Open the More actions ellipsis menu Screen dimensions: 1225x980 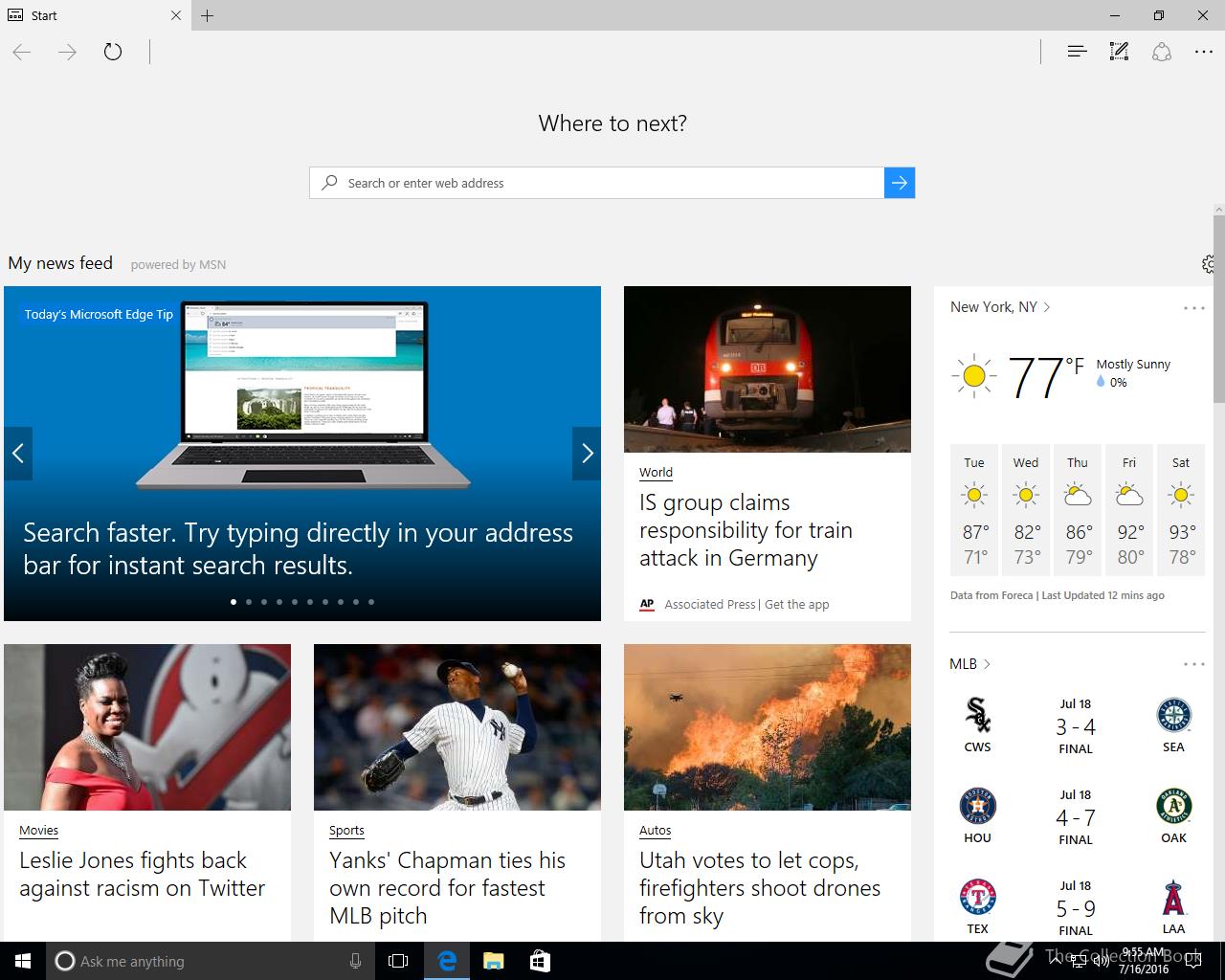pos(1204,52)
